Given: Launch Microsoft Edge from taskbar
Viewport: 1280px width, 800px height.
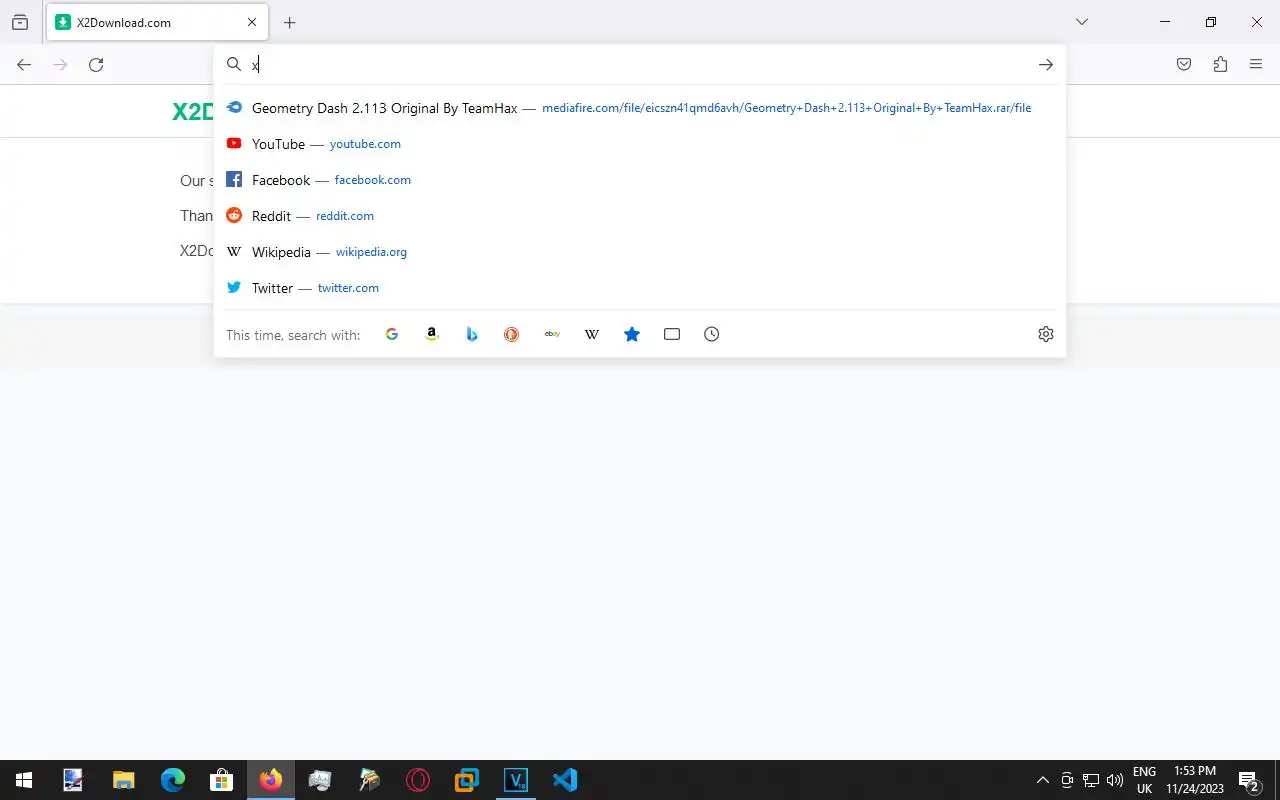Looking at the screenshot, I should tap(173, 780).
